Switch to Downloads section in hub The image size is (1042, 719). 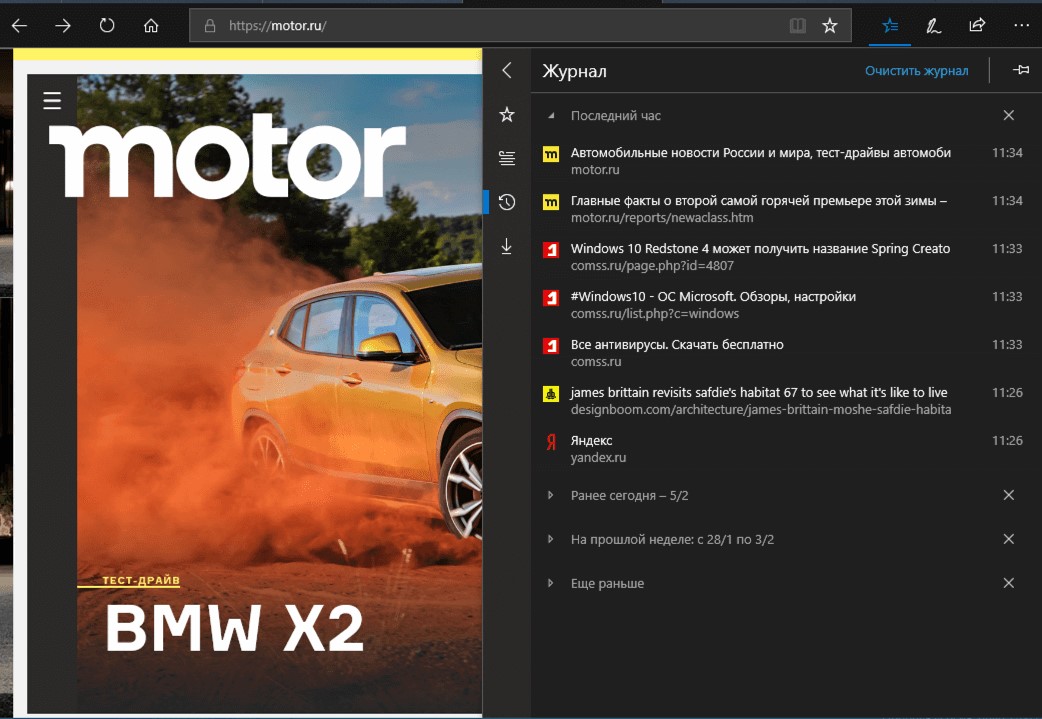(x=507, y=246)
